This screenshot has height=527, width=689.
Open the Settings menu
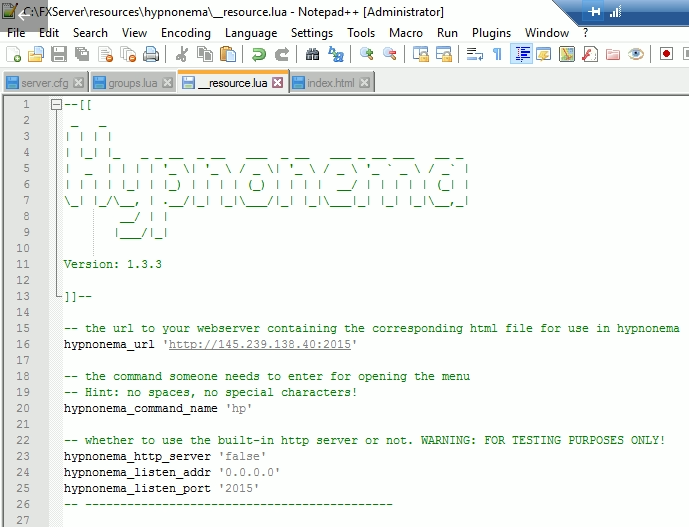312,33
